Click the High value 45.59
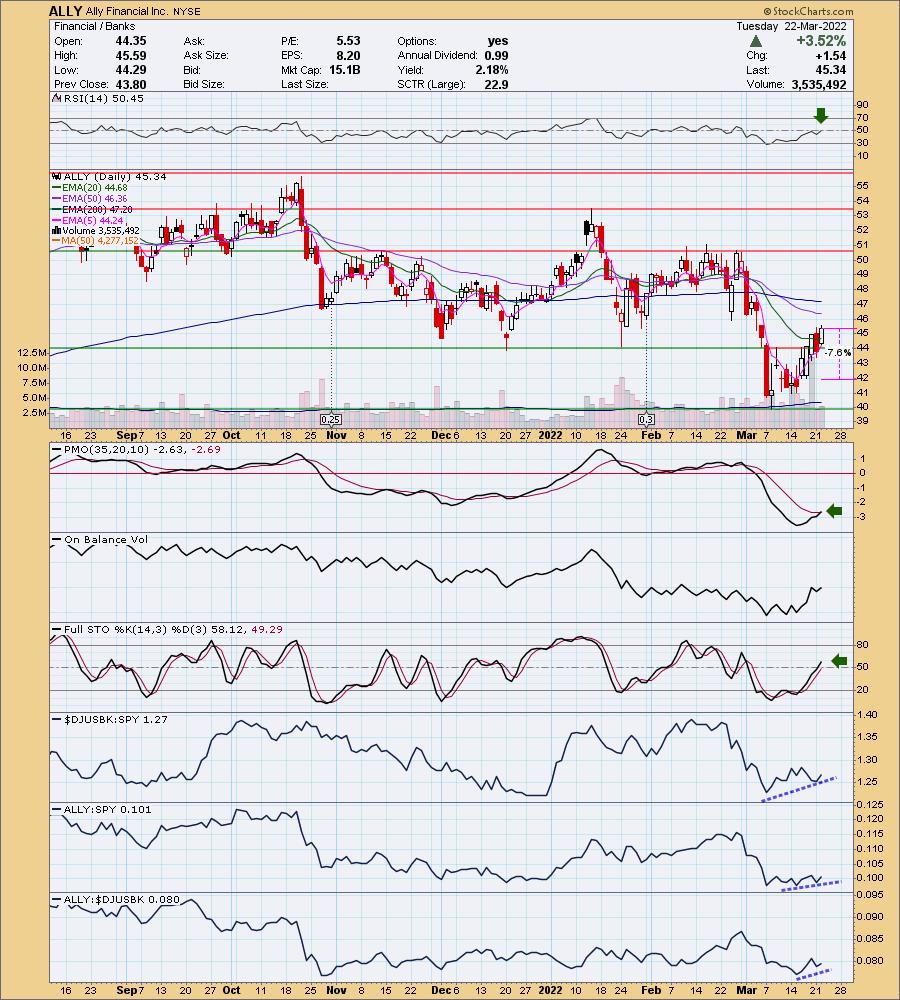The height and width of the screenshot is (1000, 900). pos(131,55)
